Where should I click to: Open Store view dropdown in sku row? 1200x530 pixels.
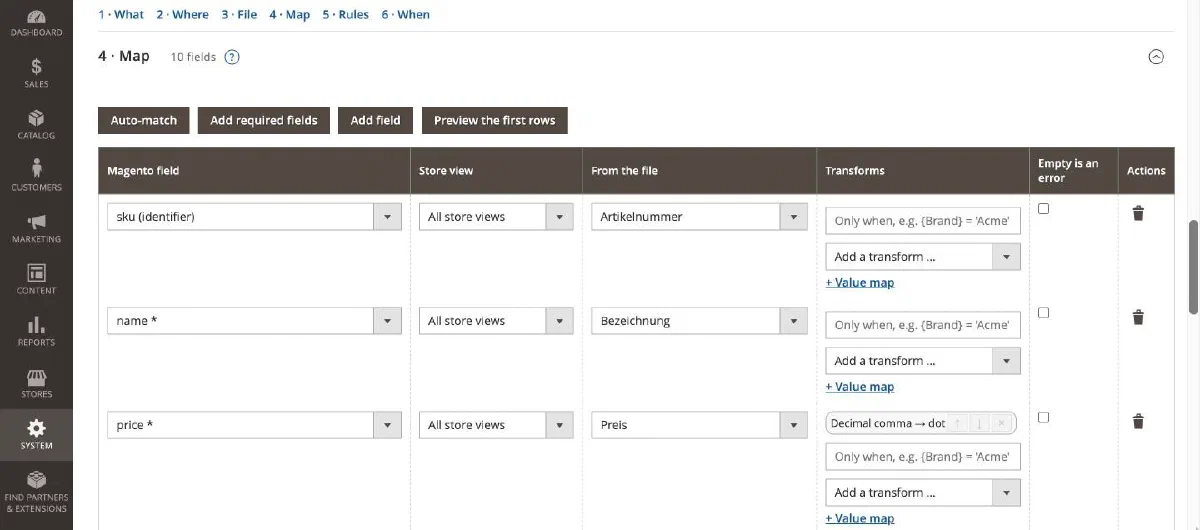(496, 217)
